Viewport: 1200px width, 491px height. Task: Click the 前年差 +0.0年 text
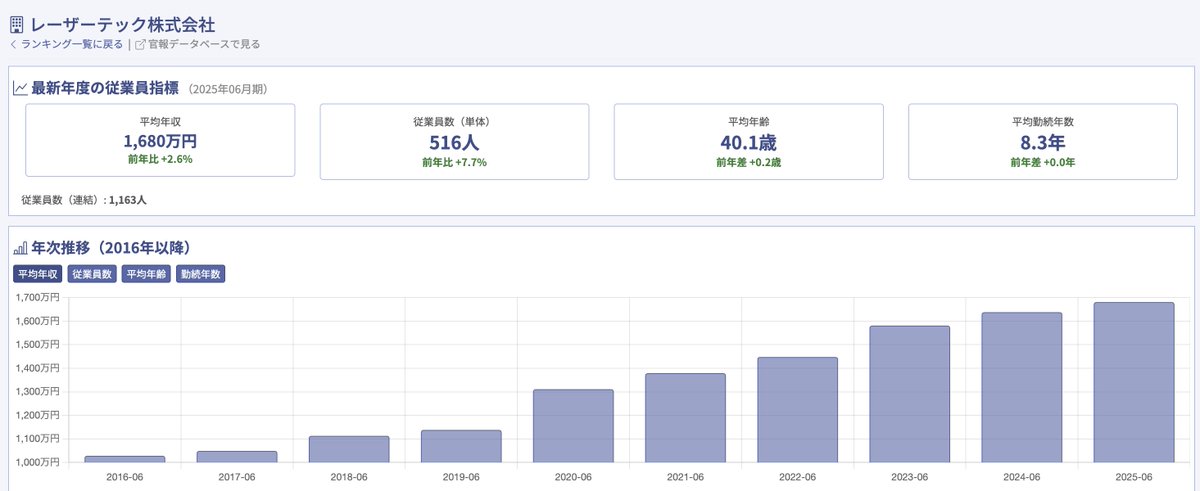(x=1043, y=162)
